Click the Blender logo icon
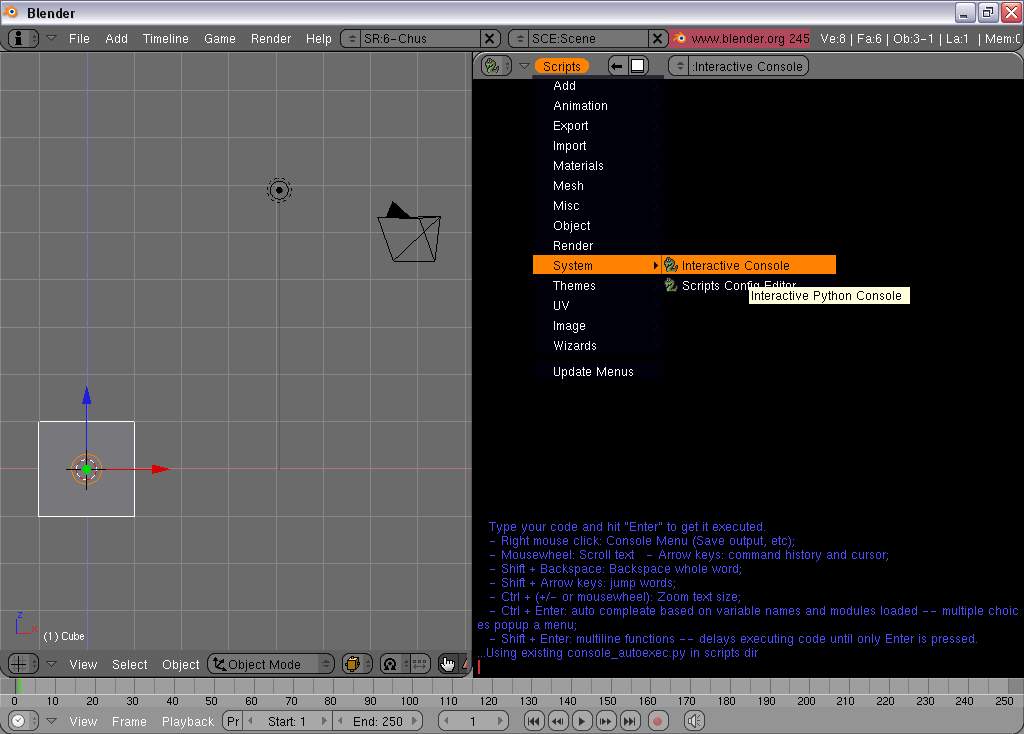Screen dimensions: 1024x734 [x=680, y=39]
